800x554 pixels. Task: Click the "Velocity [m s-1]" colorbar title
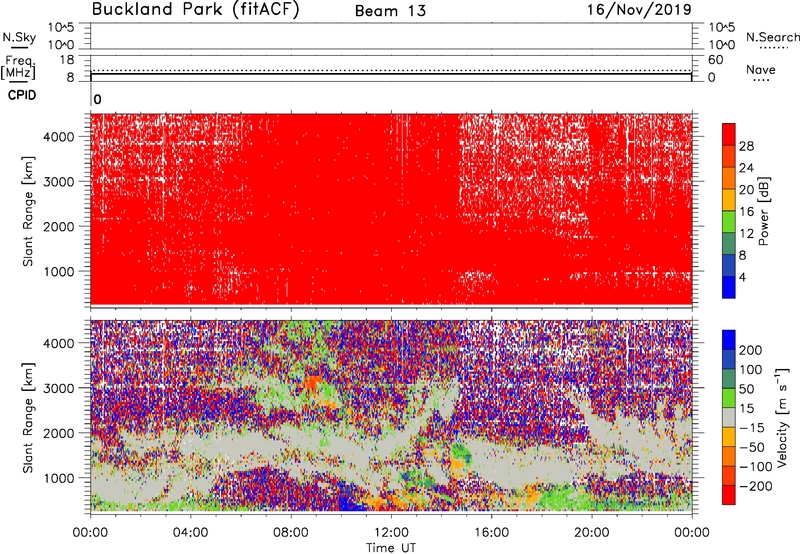click(782, 417)
